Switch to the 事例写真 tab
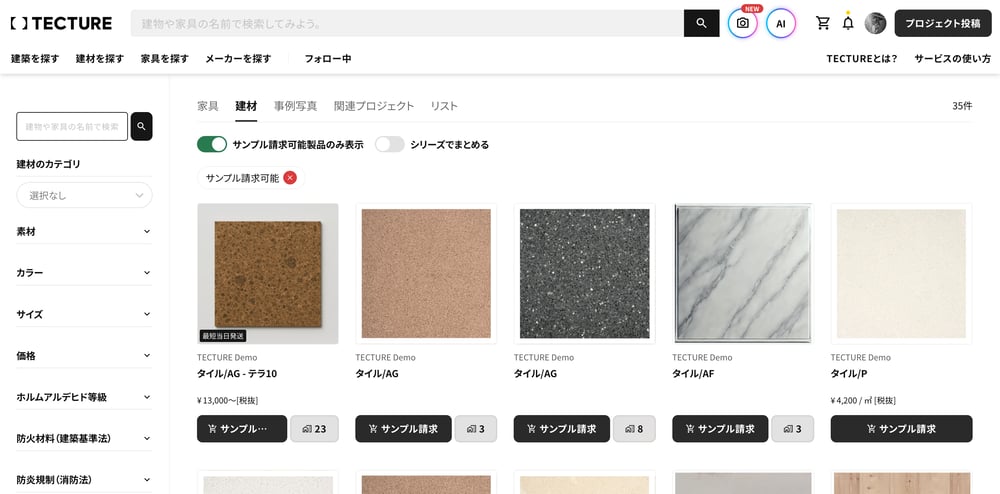The image size is (1000, 494). click(x=295, y=106)
